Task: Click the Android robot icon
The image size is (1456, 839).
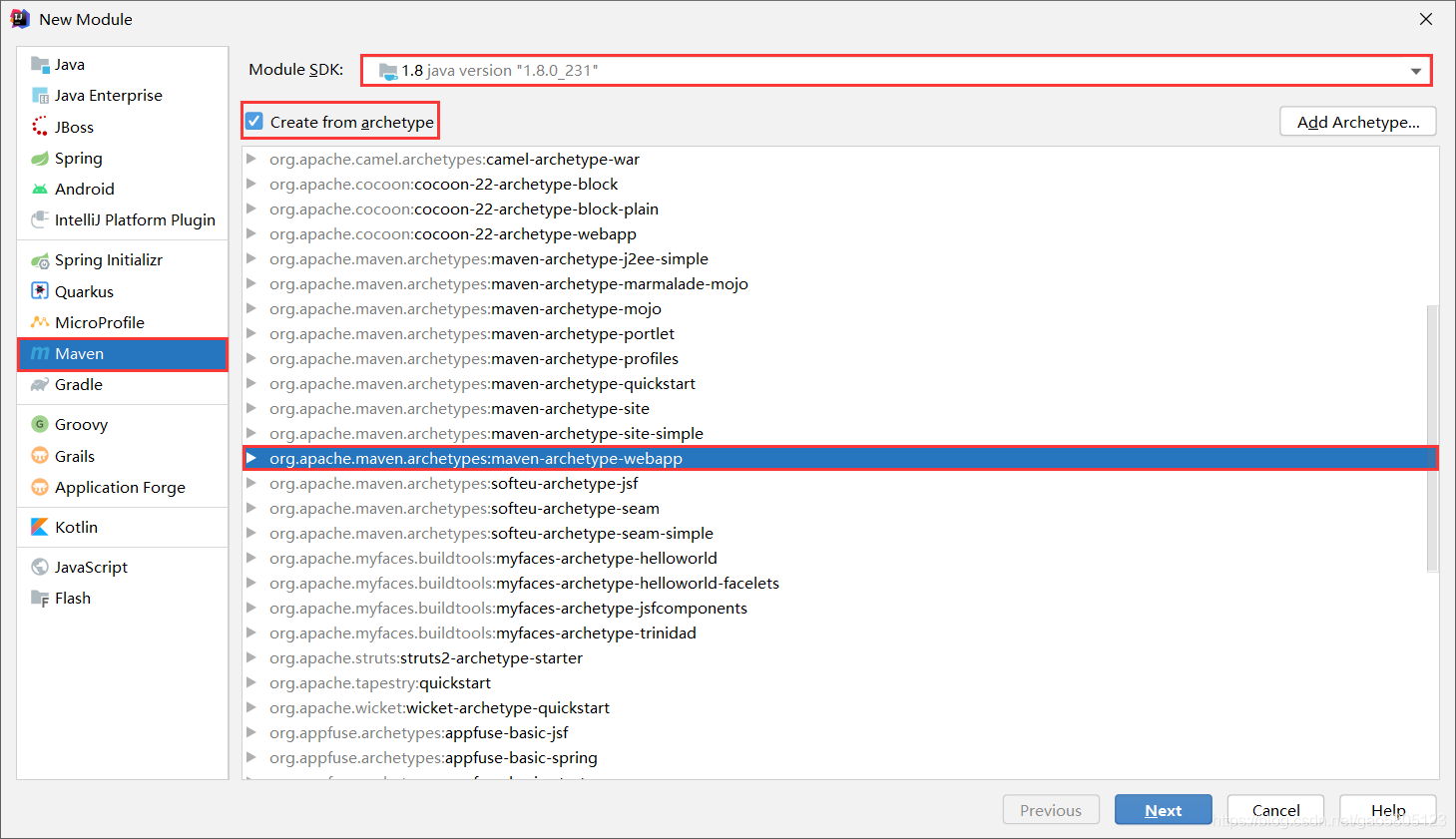Action: coord(40,189)
